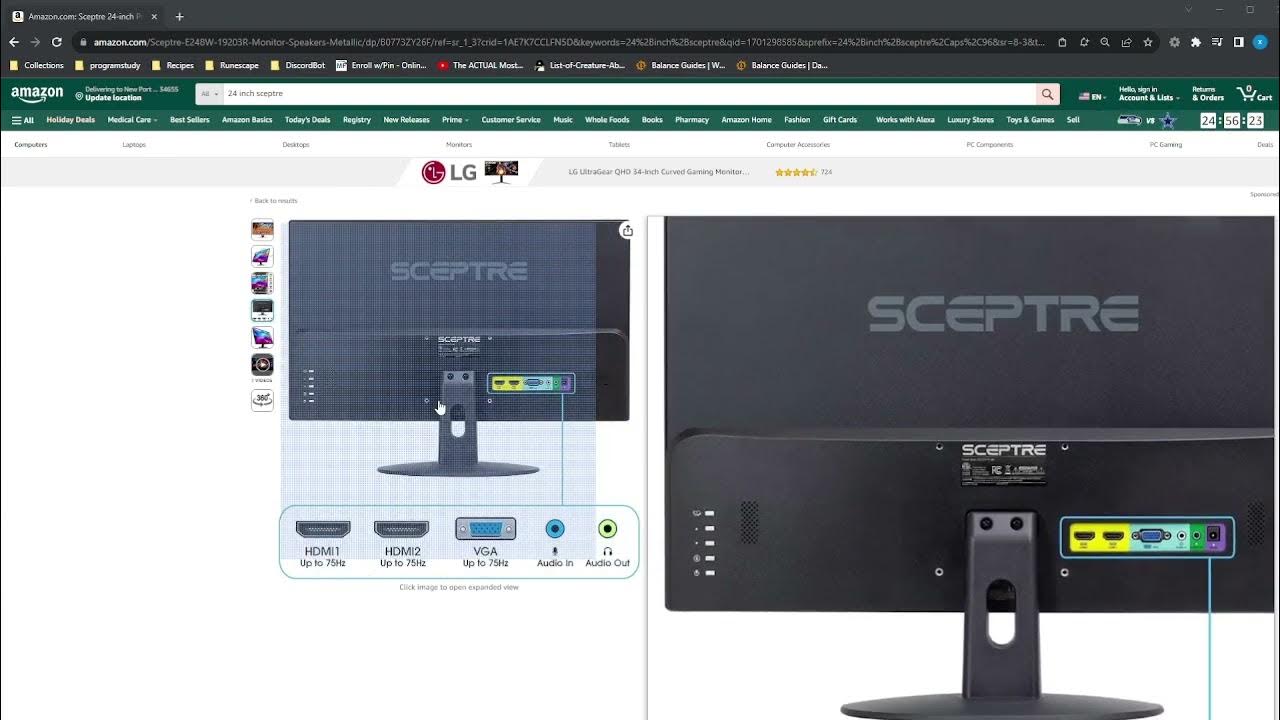Open the search category All dropdown

[209, 93]
